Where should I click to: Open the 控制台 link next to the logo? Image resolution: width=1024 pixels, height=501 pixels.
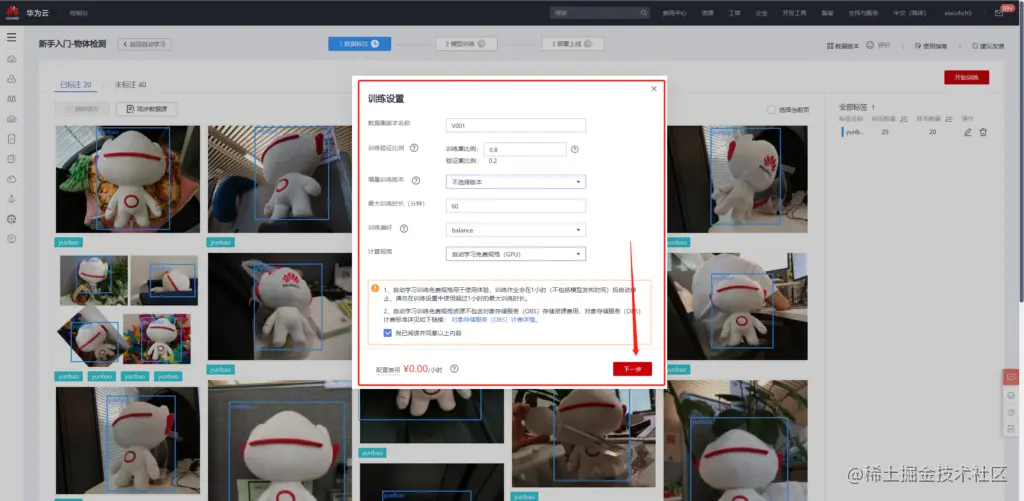[x=78, y=13]
